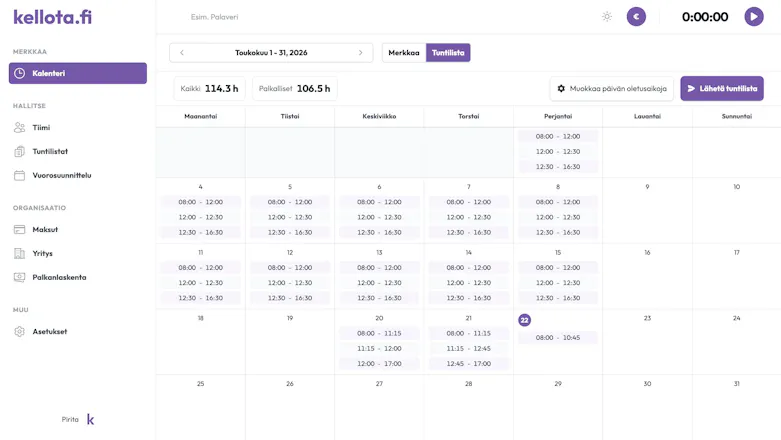Go to previous month arrow
The width and height of the screenshot is (781, 440).
coord(182,52)
